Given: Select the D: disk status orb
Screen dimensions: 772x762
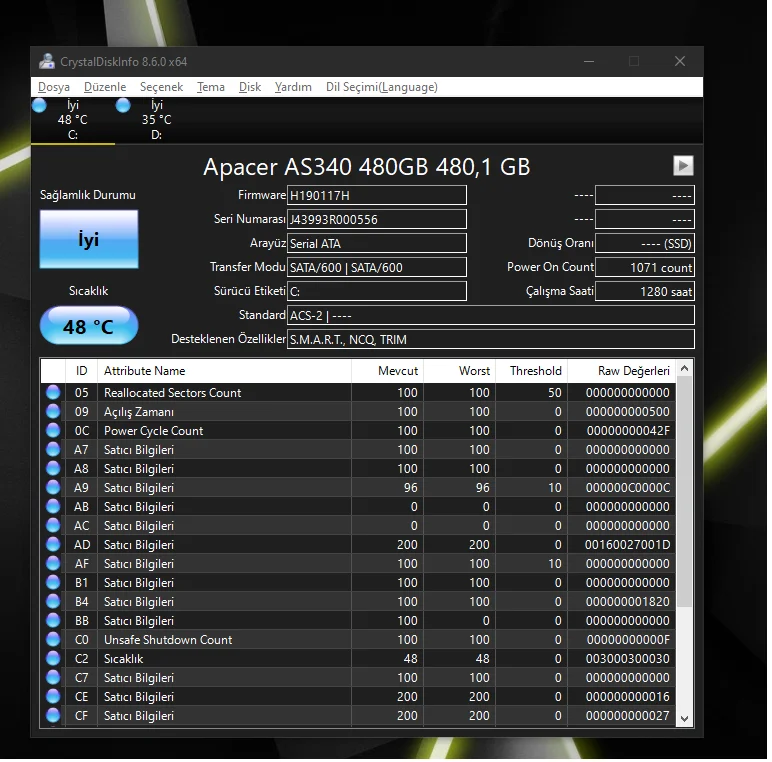Looking at the screenshot, I should pos(123,105).
